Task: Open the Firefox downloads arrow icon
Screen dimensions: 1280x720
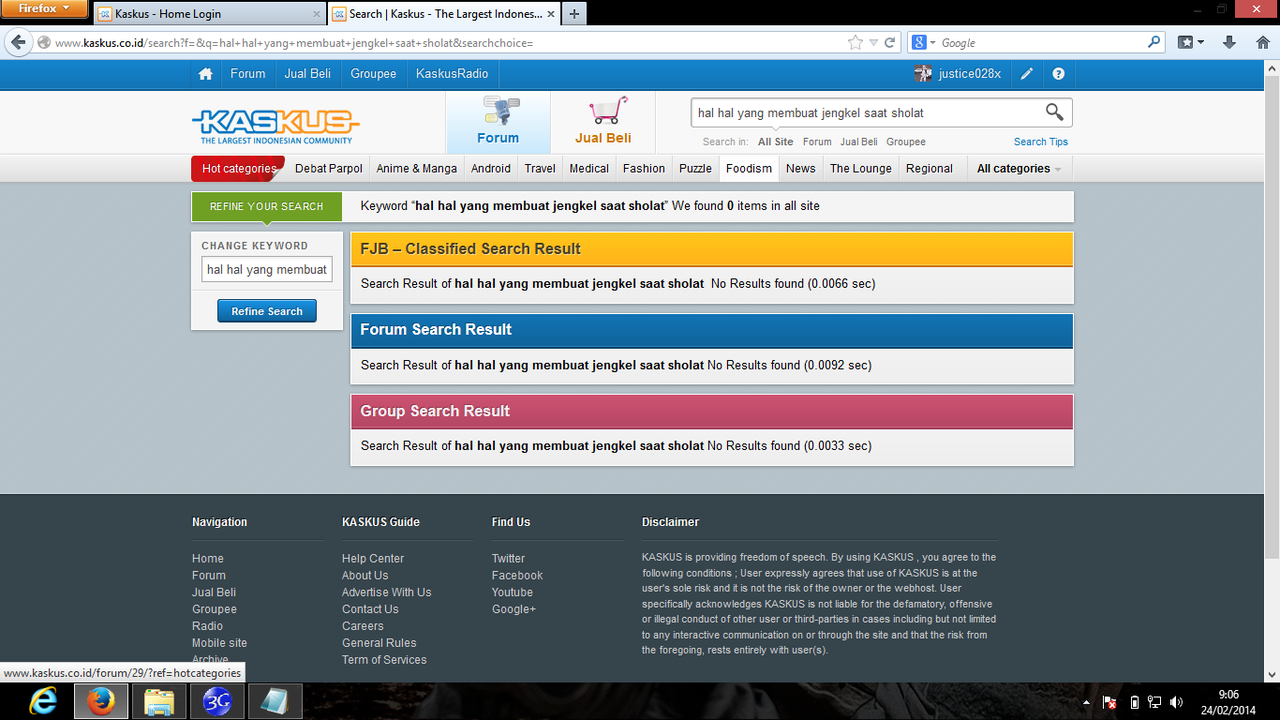Action: click(1230, 43)
